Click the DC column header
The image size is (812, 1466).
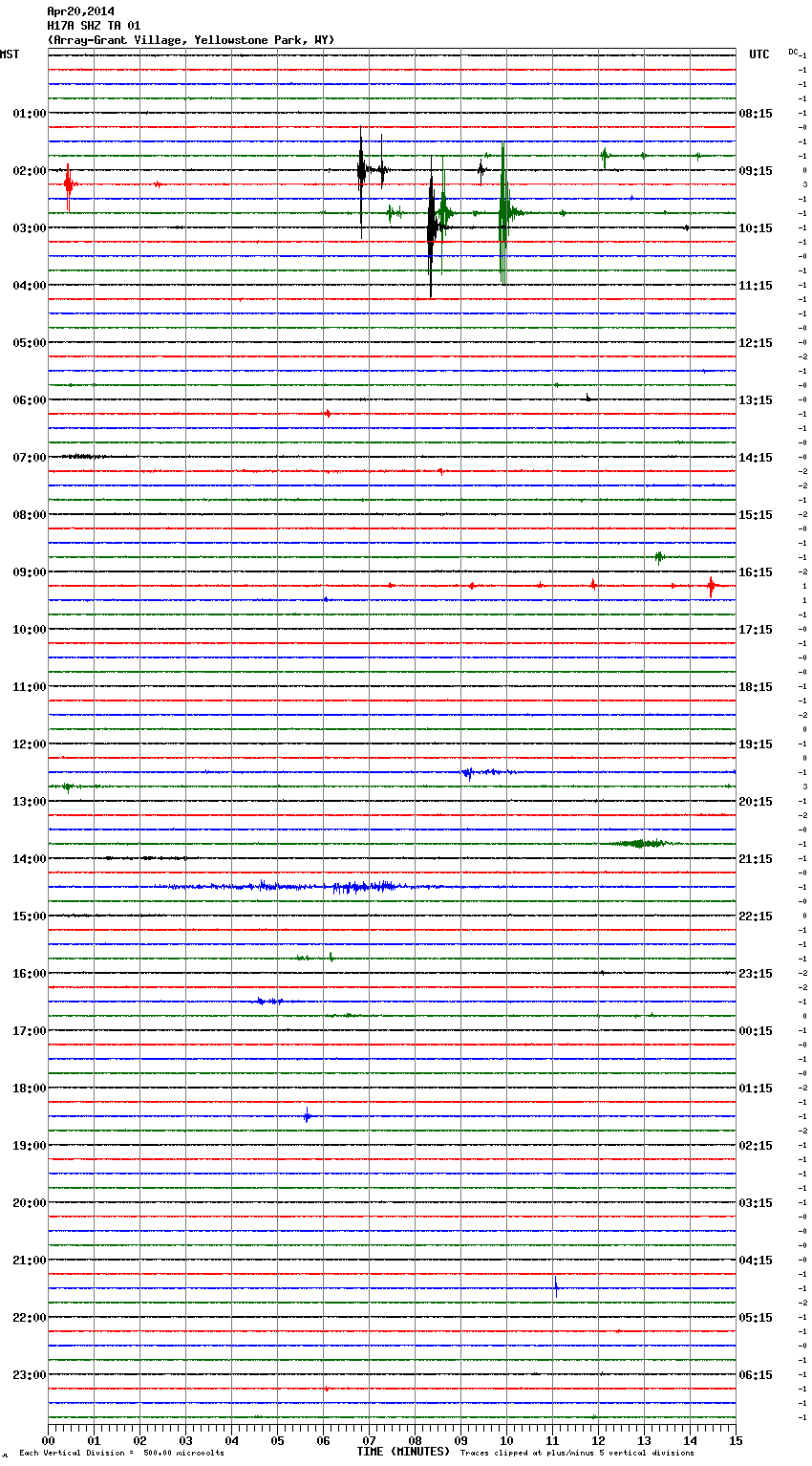click(x=793, y=52)
